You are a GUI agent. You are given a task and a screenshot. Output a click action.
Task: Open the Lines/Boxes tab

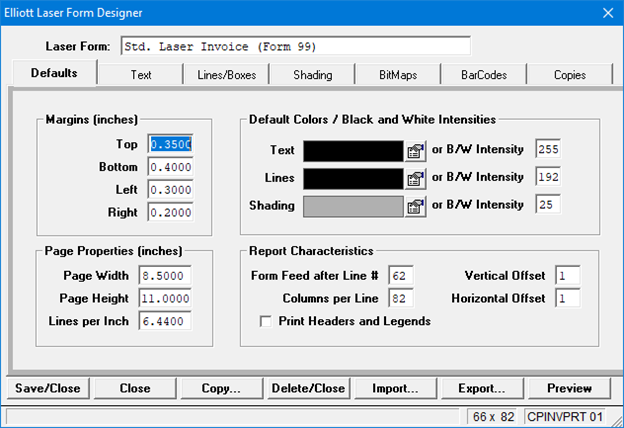coord(226,75)
